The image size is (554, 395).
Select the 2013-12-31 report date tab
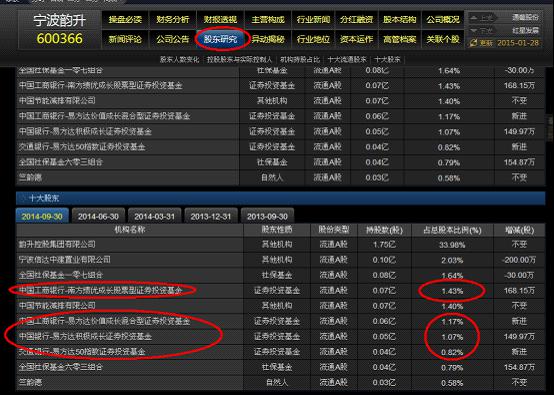coord(211,216)
